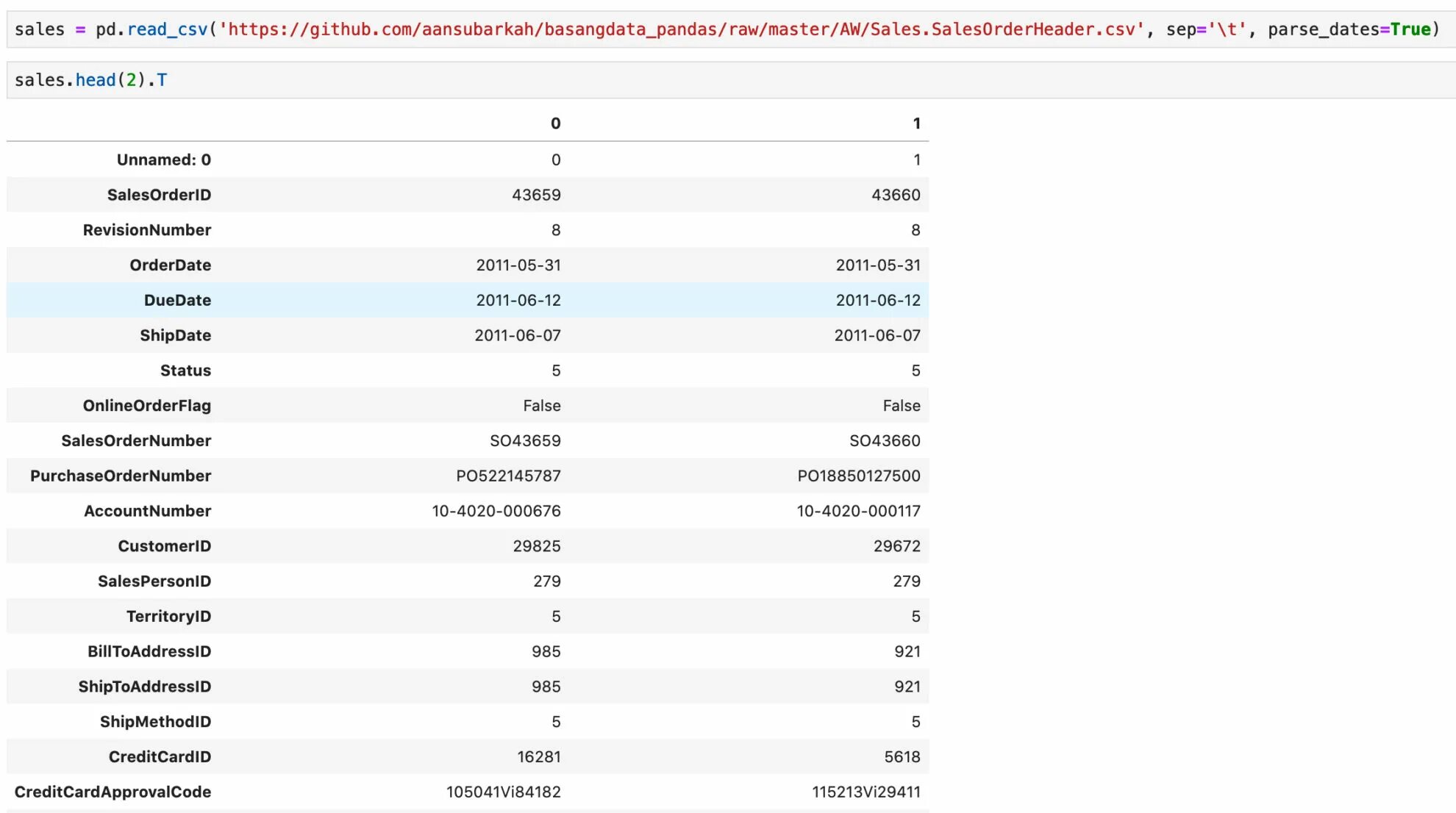Click the SalesOrderID row label

[x=159, y=195]
